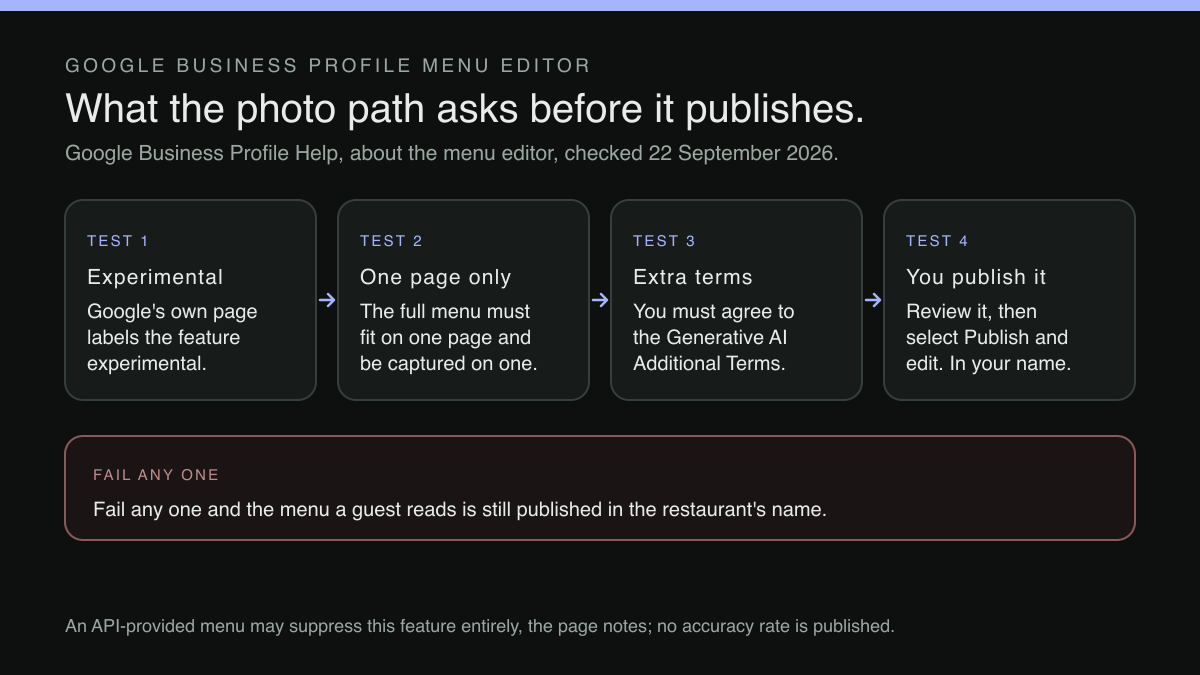Click the 'TEST 1' label
This screenshot has height=675, width=1200.
click(x=118, y=241)
